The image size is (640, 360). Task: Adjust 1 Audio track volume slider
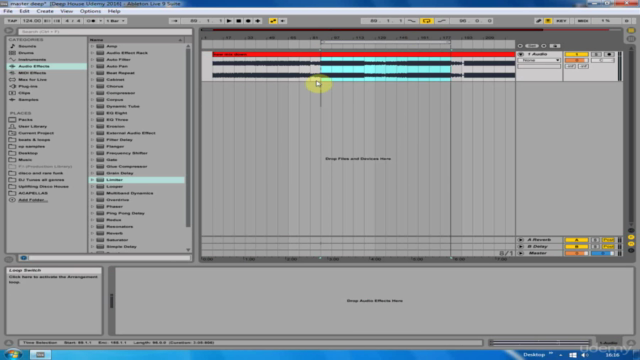pyautogui.click(x=576, y=60)
